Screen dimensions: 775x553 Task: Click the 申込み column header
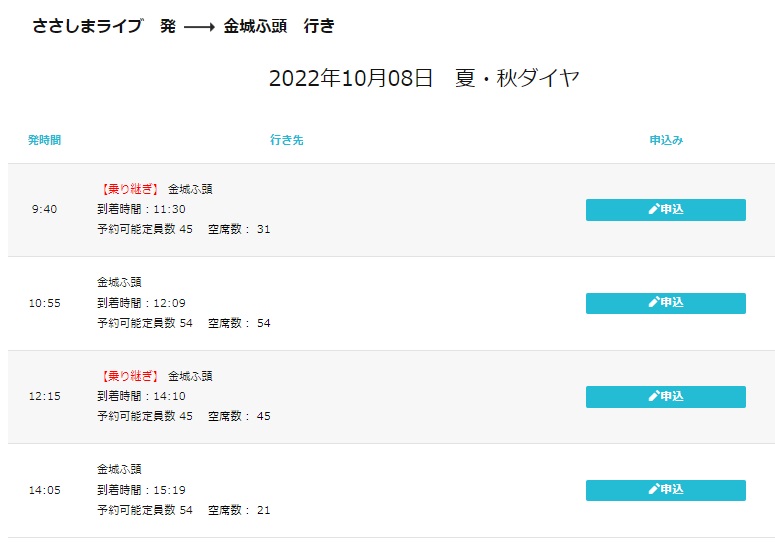(666, 140)
